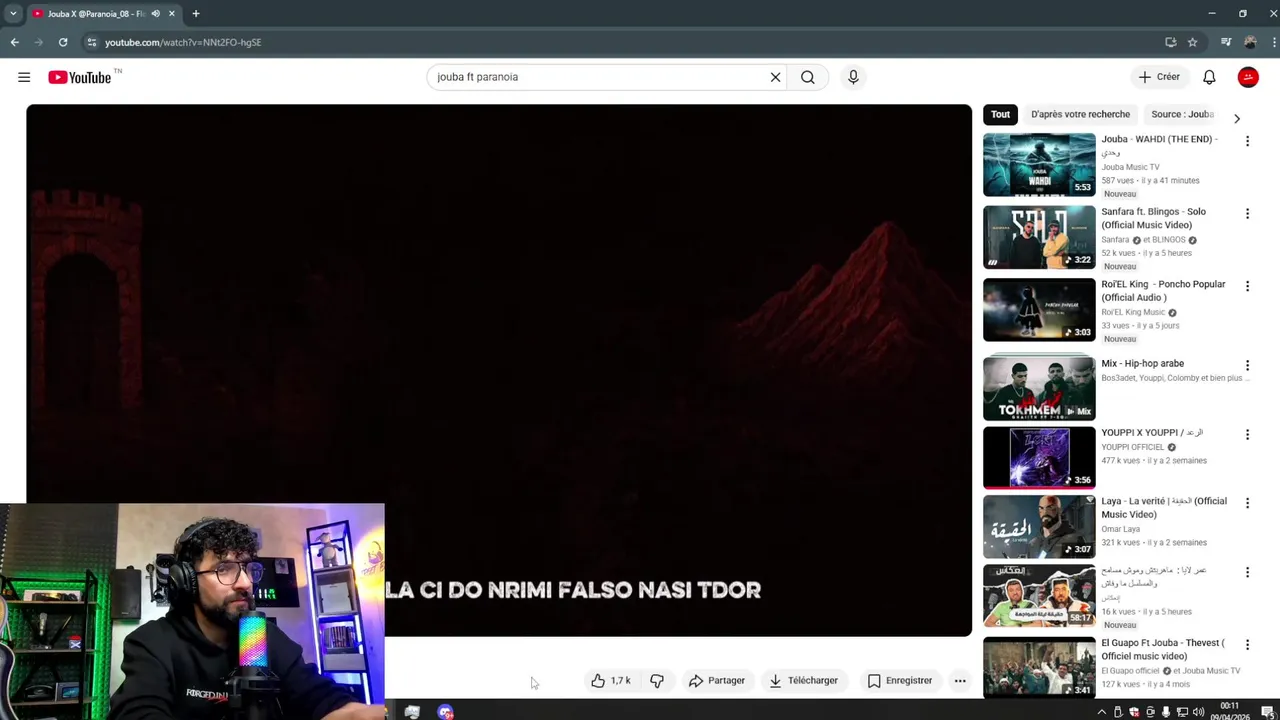Mute the tab via its speaker icon

point(155,14)
